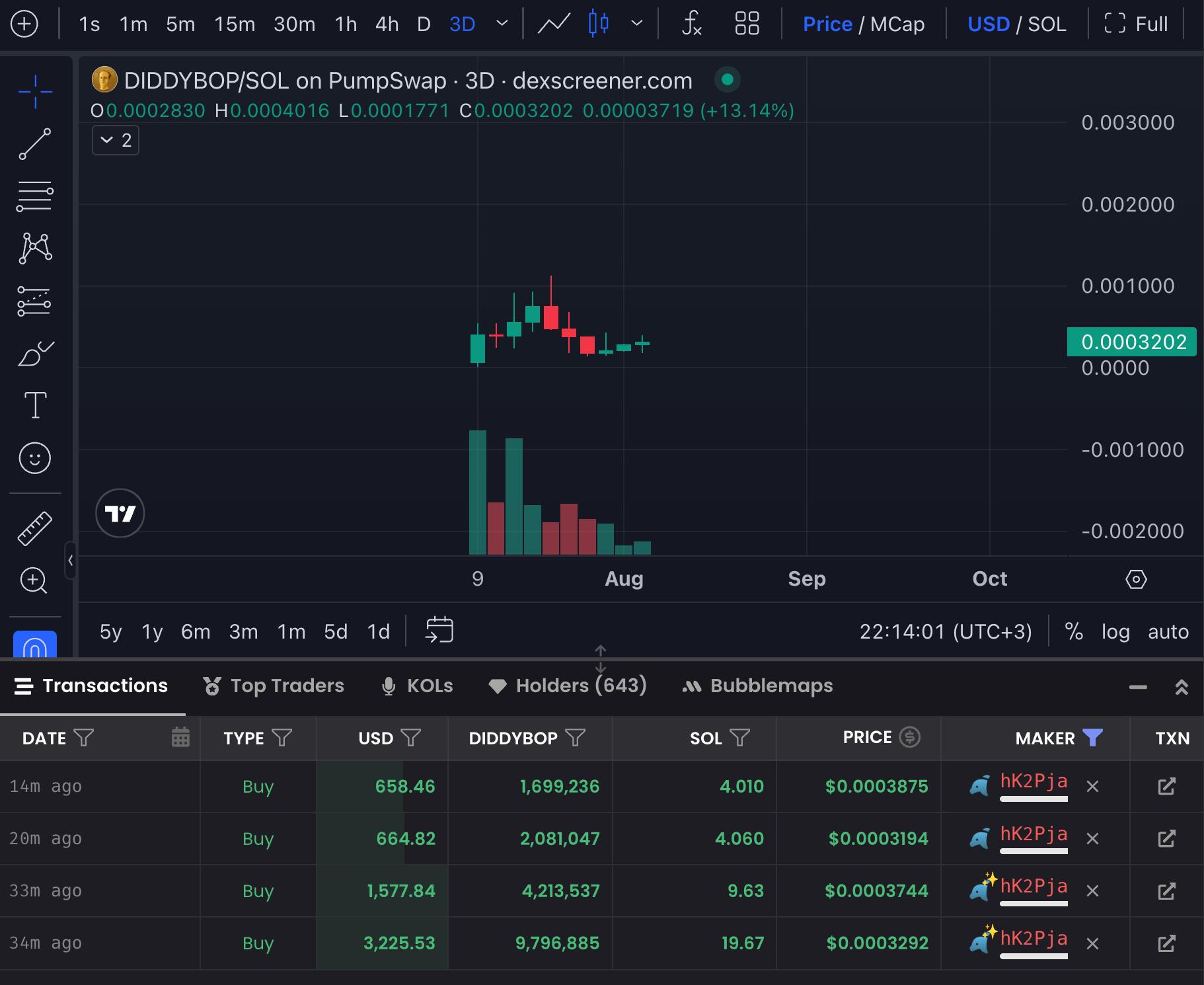The width and height of the screenshot is (1204, 985).
Task: Open the go to date calendar
Action: 439,630
